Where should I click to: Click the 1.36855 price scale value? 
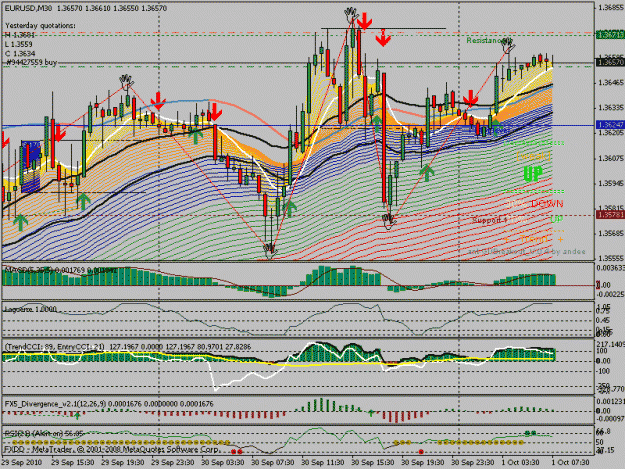[x=611, y=8]
